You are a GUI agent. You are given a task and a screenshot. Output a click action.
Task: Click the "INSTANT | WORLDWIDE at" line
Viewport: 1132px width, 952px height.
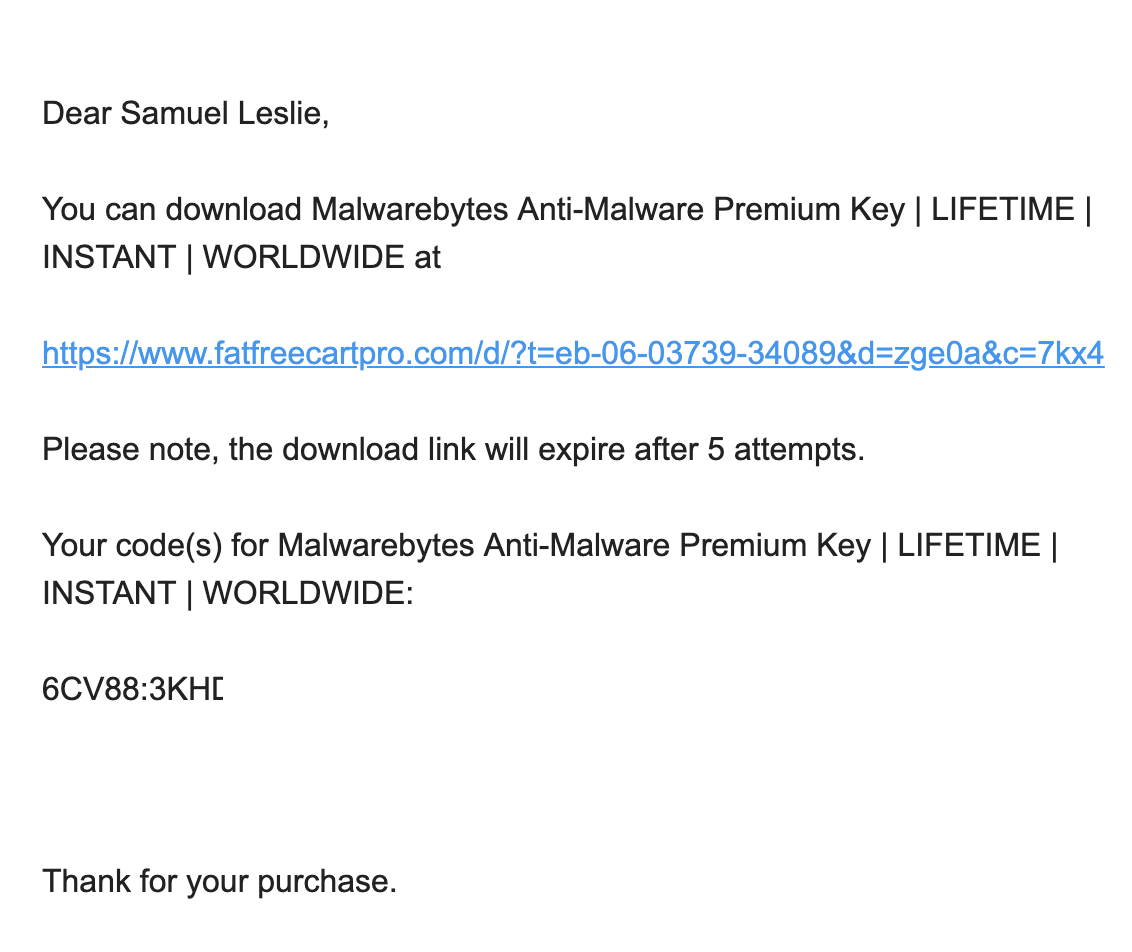pos(241,258)
